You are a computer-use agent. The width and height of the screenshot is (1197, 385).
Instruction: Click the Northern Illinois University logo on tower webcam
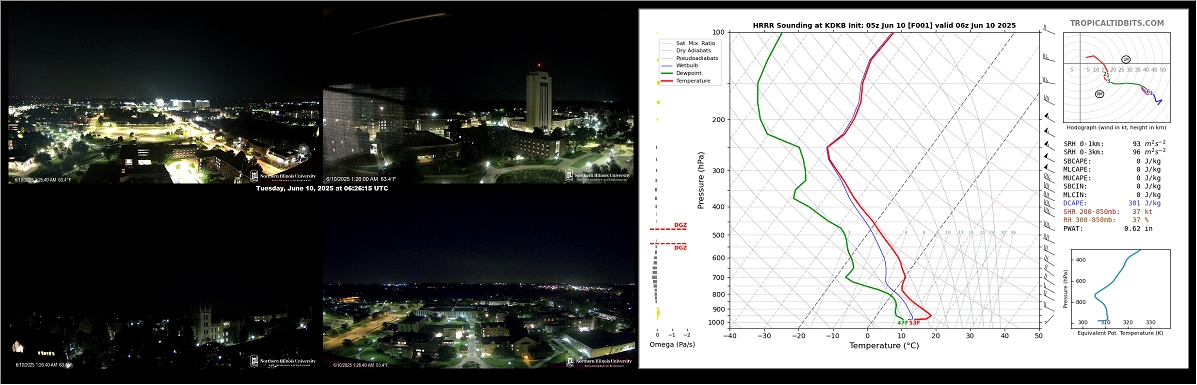tap(598, 175)
